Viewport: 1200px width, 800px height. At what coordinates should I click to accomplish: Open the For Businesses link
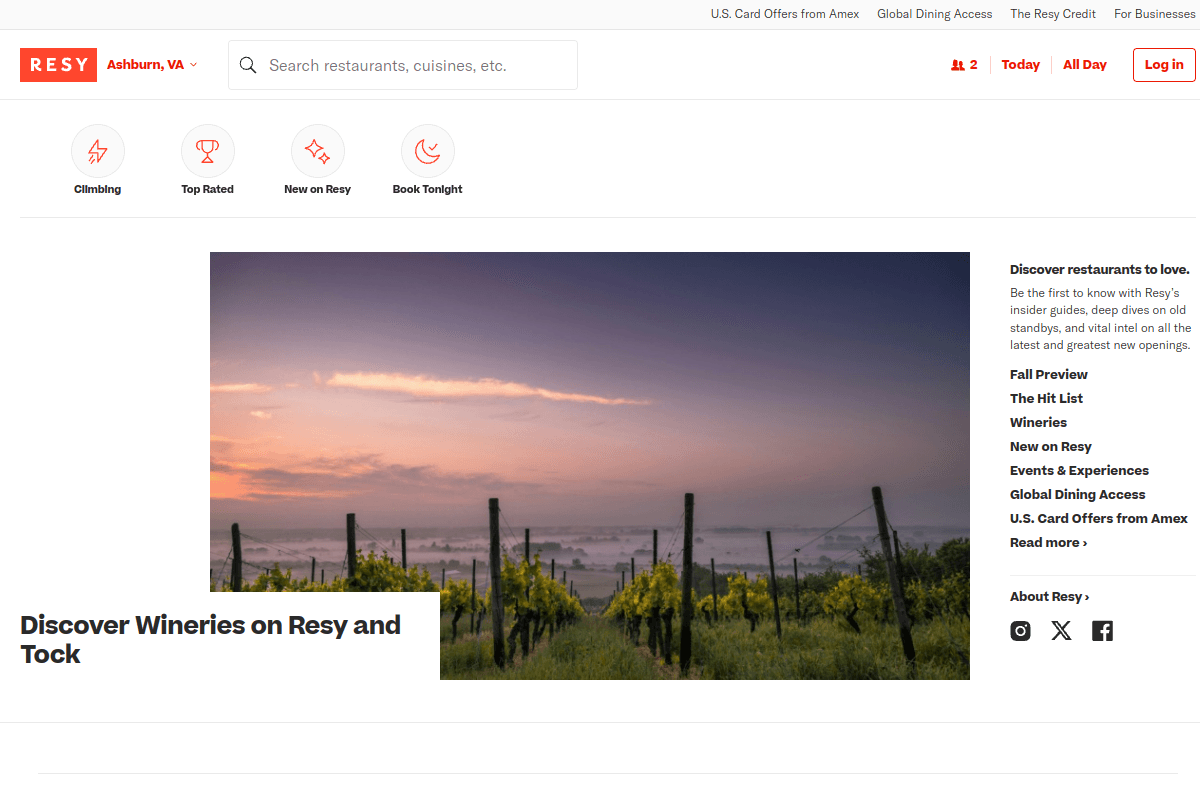(1155, 14)
